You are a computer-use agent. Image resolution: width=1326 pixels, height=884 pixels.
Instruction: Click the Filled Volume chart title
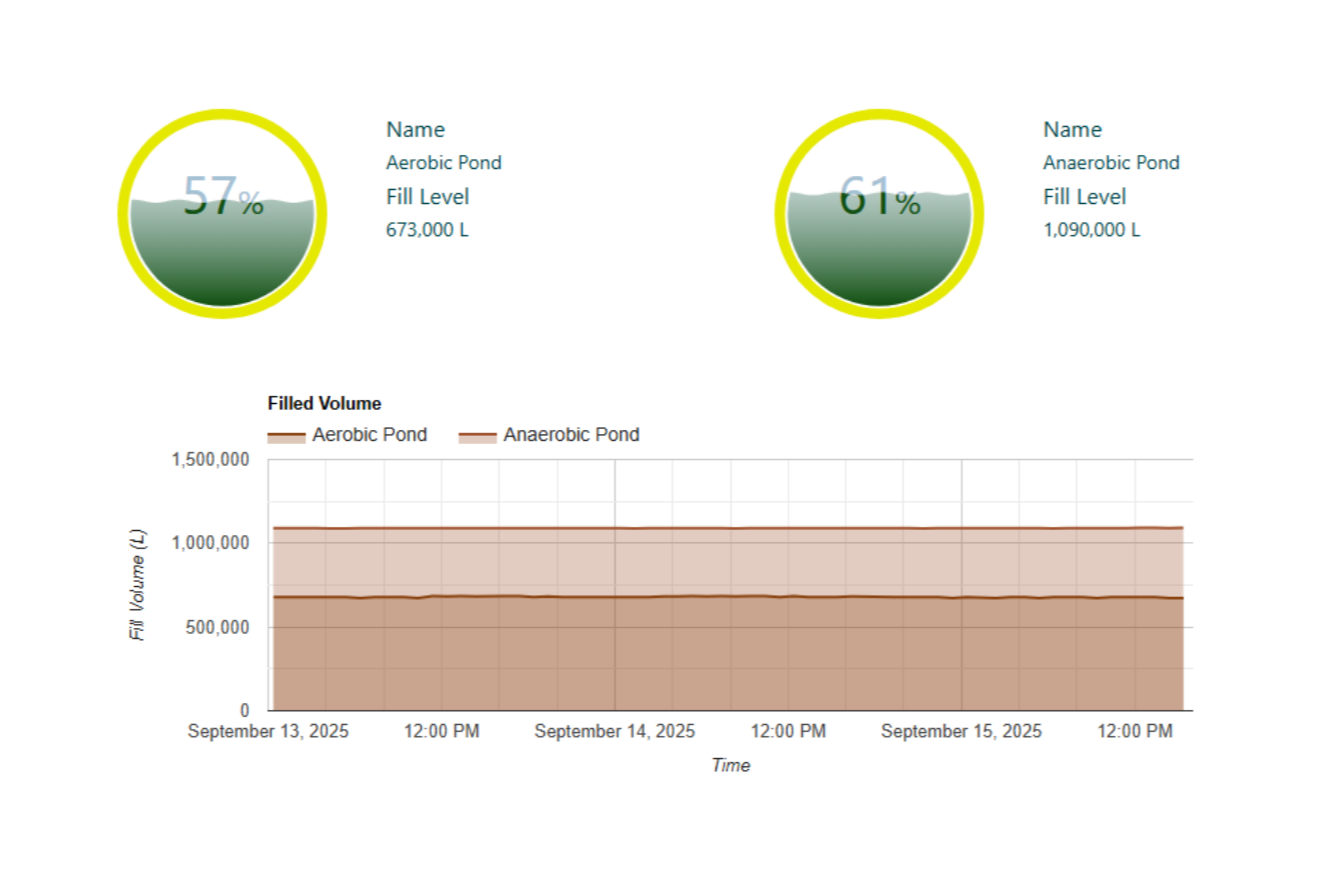(325, 404)
